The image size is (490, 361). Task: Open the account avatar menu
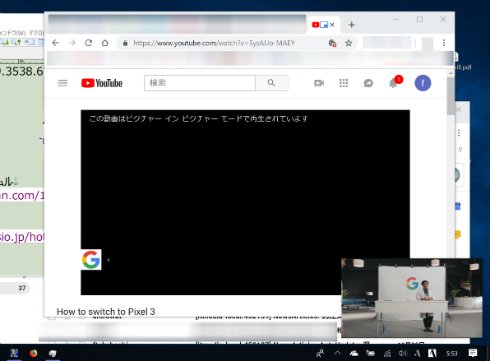(x=423, y=83)
